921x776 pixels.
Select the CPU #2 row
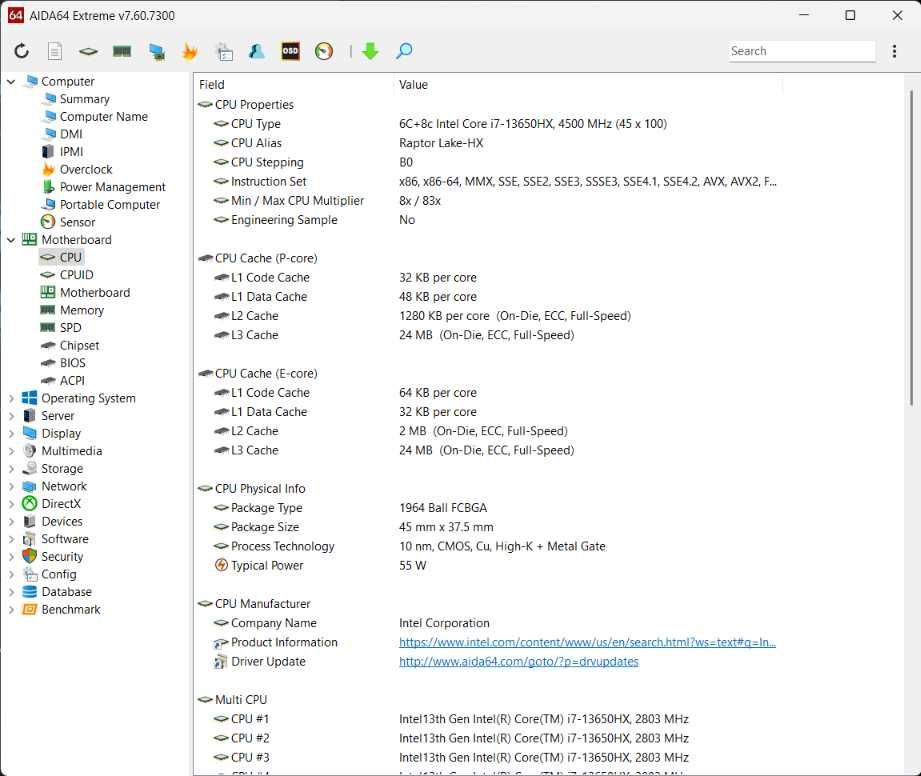pos(489,738)
